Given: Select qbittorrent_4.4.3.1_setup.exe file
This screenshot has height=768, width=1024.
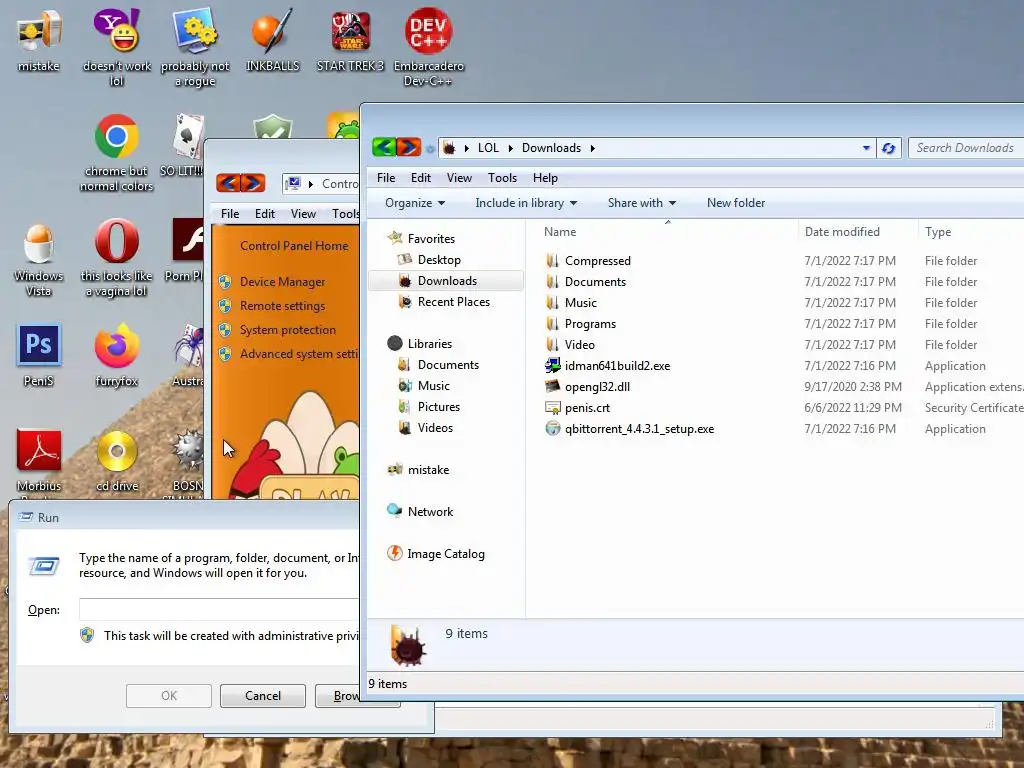Looking at the screenshot, I should [639, 429].
